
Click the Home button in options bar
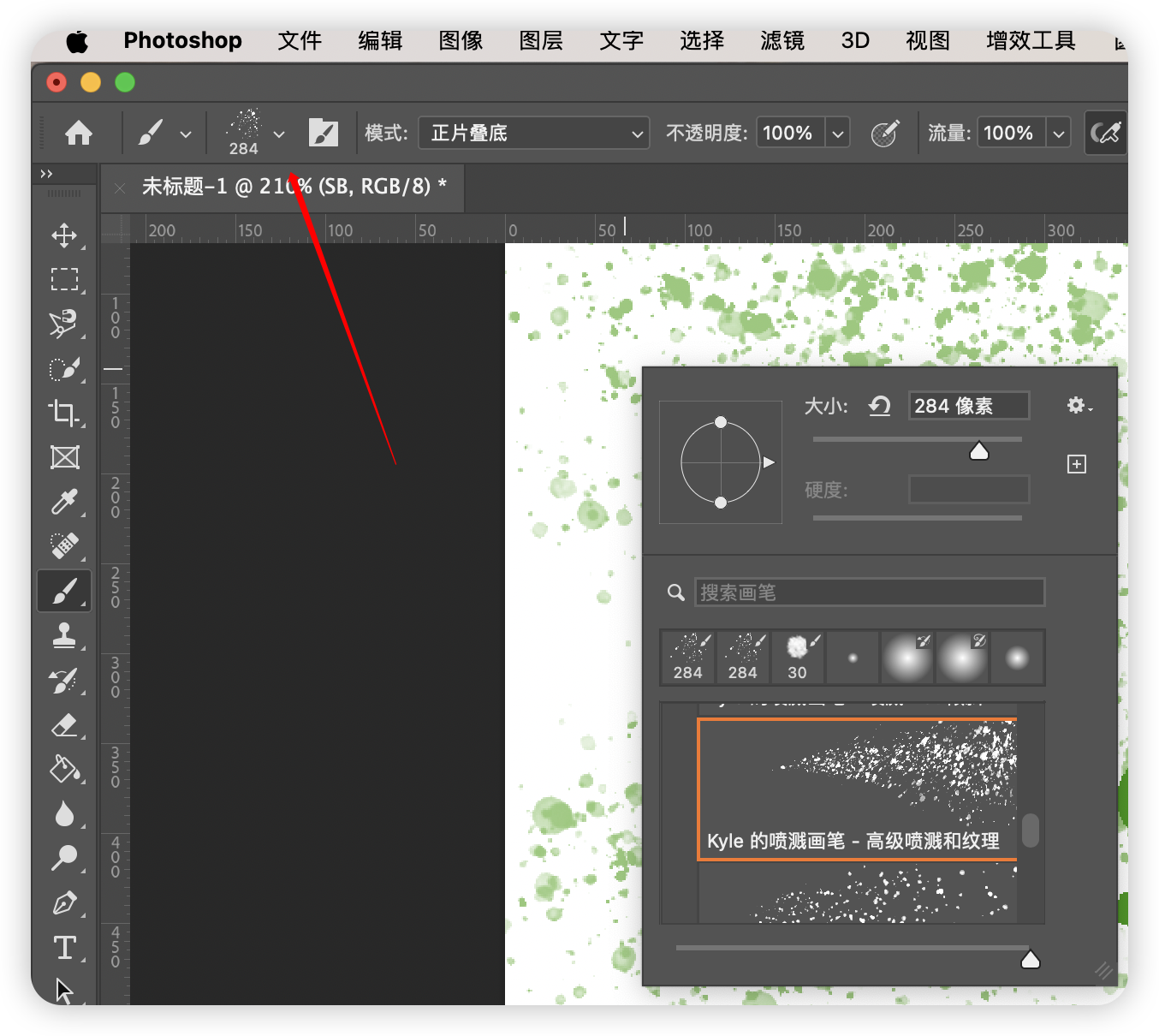(79, 134)
